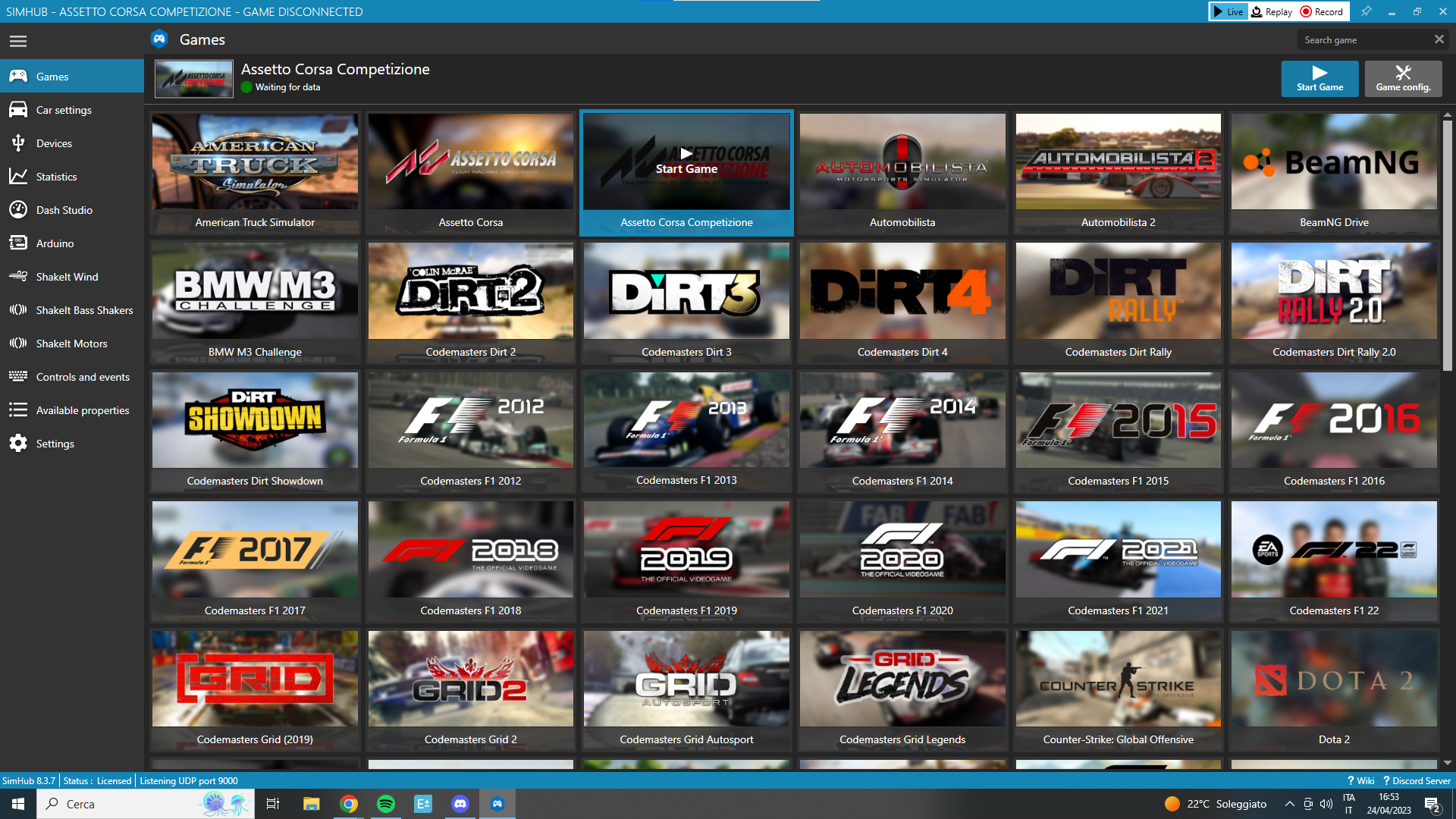The height and width of the screenshot is (819, 1456).
Task: Open Car settings in sidebar
Action: (72, 110)
